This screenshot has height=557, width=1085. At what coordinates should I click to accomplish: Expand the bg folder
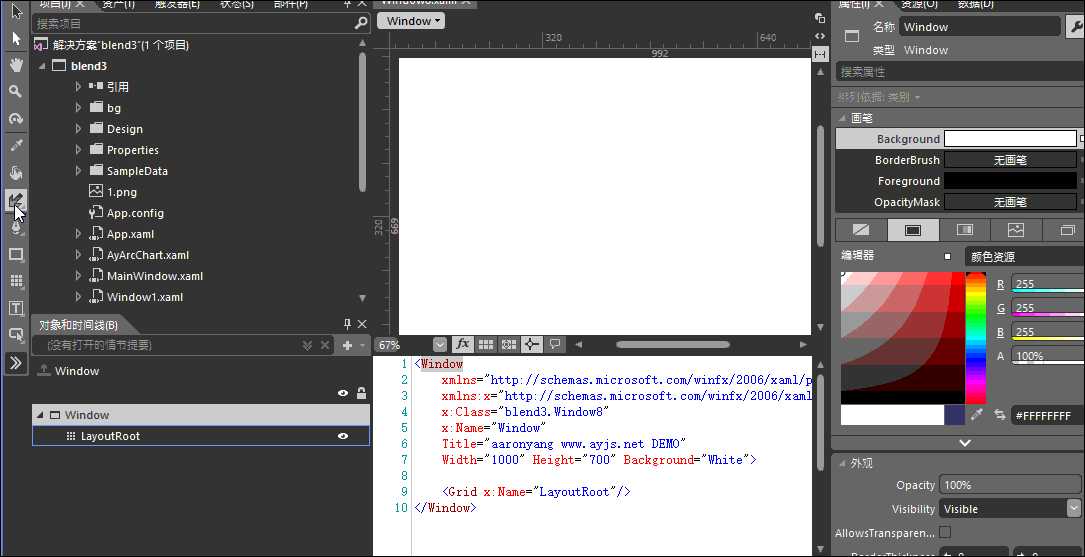point(78,108)
